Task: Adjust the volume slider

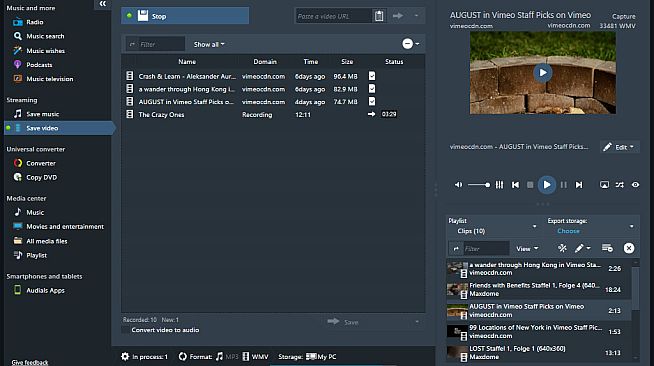Action: pos(479,185)
